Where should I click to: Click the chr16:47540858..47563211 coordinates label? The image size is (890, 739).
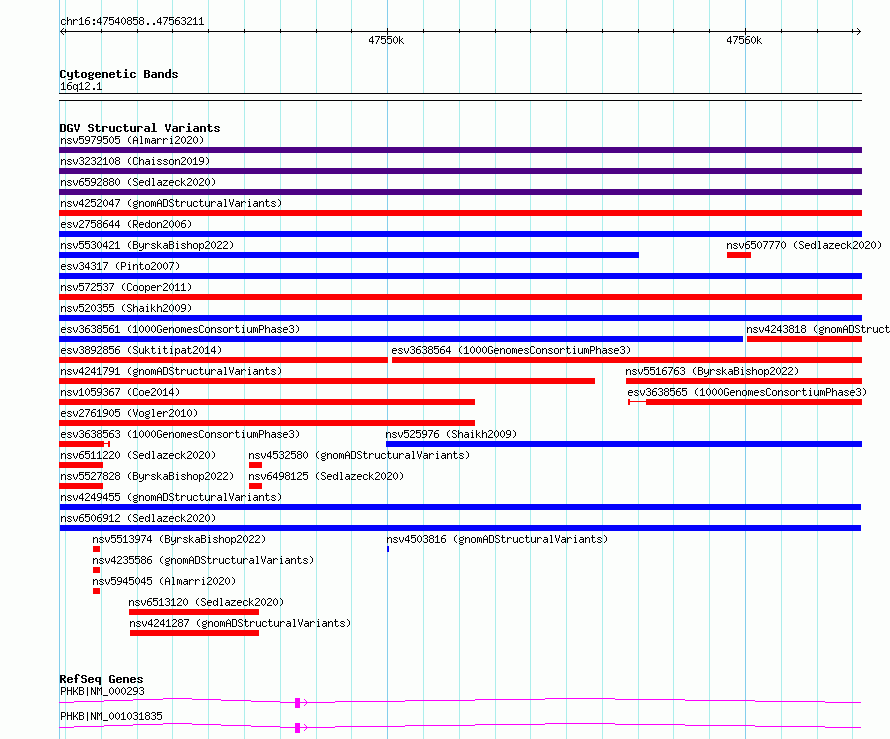(x=132, y=22)
